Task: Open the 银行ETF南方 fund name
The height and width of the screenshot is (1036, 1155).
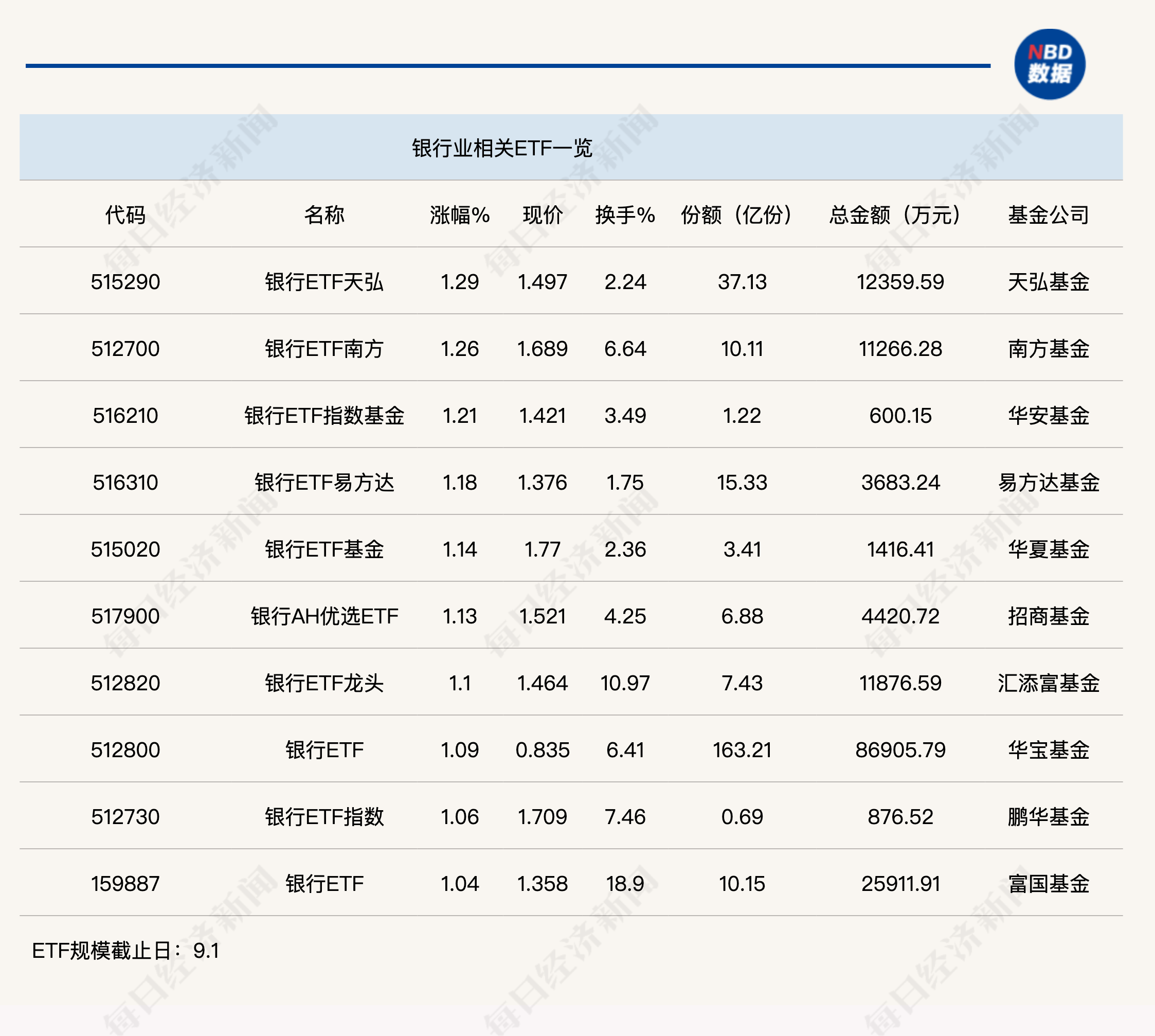Action: click(x=324, y=349)
